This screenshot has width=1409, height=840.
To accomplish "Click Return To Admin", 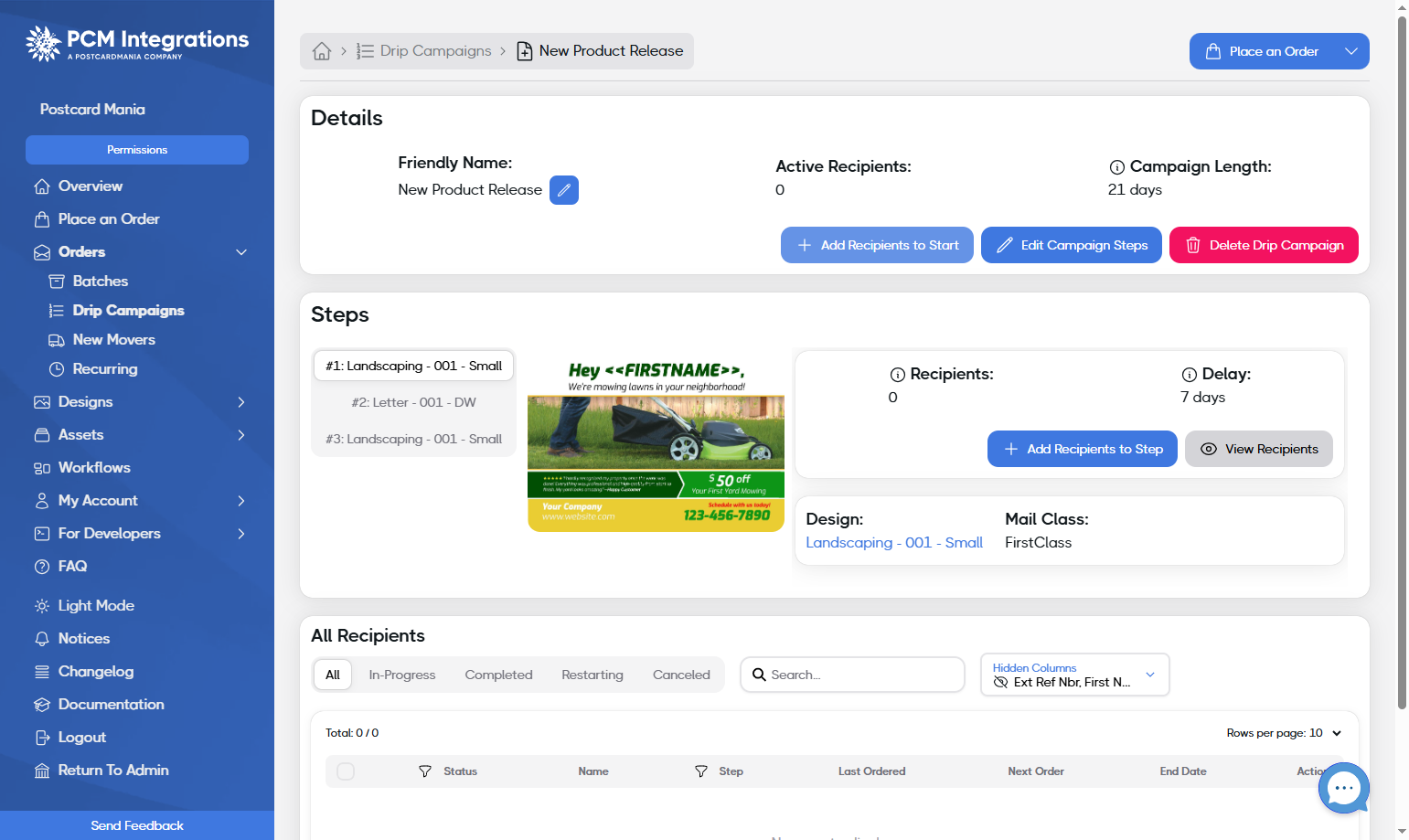I will pos(113,771).
